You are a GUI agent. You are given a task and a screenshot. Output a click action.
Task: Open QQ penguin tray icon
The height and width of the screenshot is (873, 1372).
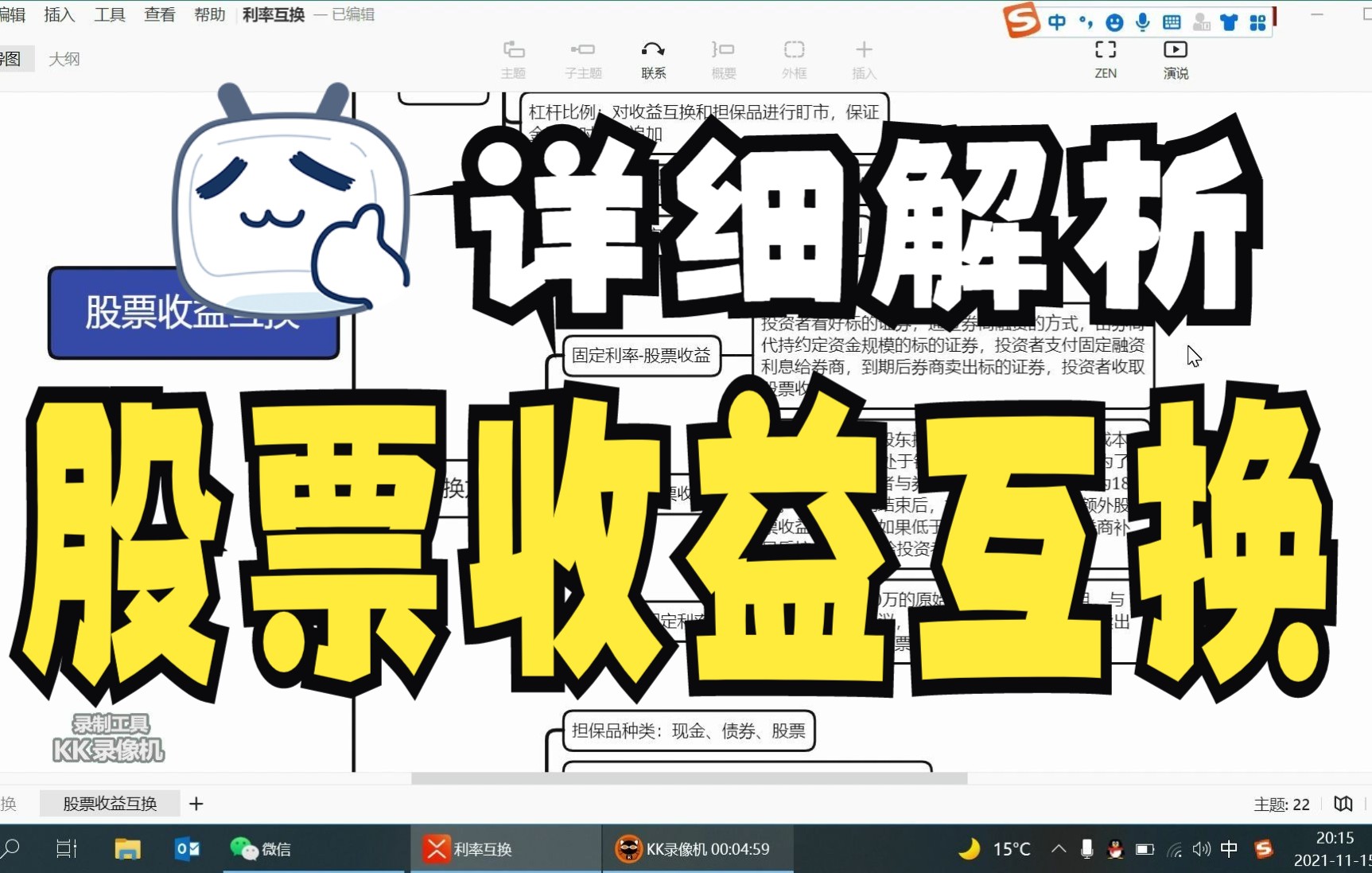point(1115,849)
